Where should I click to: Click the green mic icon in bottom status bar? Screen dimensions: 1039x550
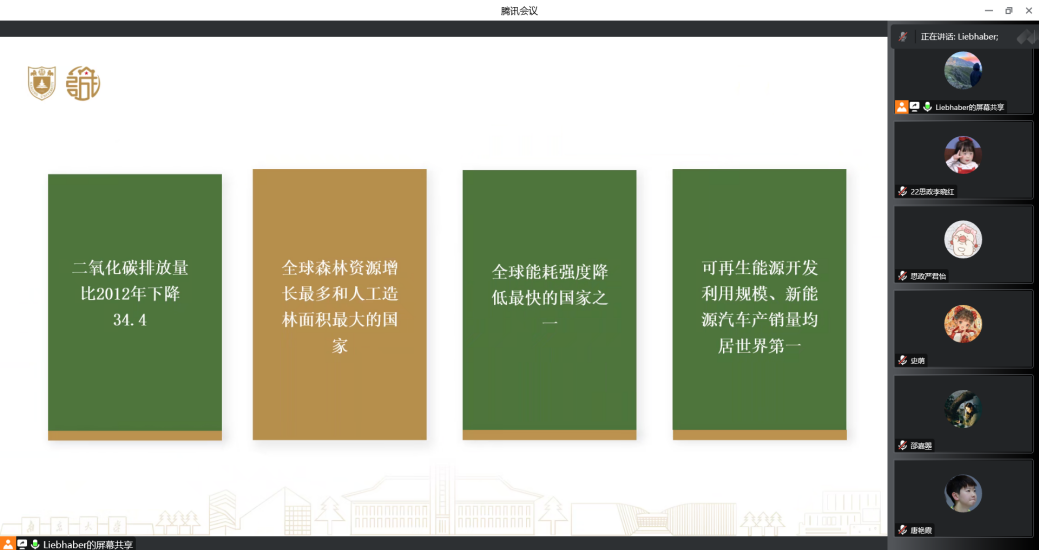tap(35, 544)
